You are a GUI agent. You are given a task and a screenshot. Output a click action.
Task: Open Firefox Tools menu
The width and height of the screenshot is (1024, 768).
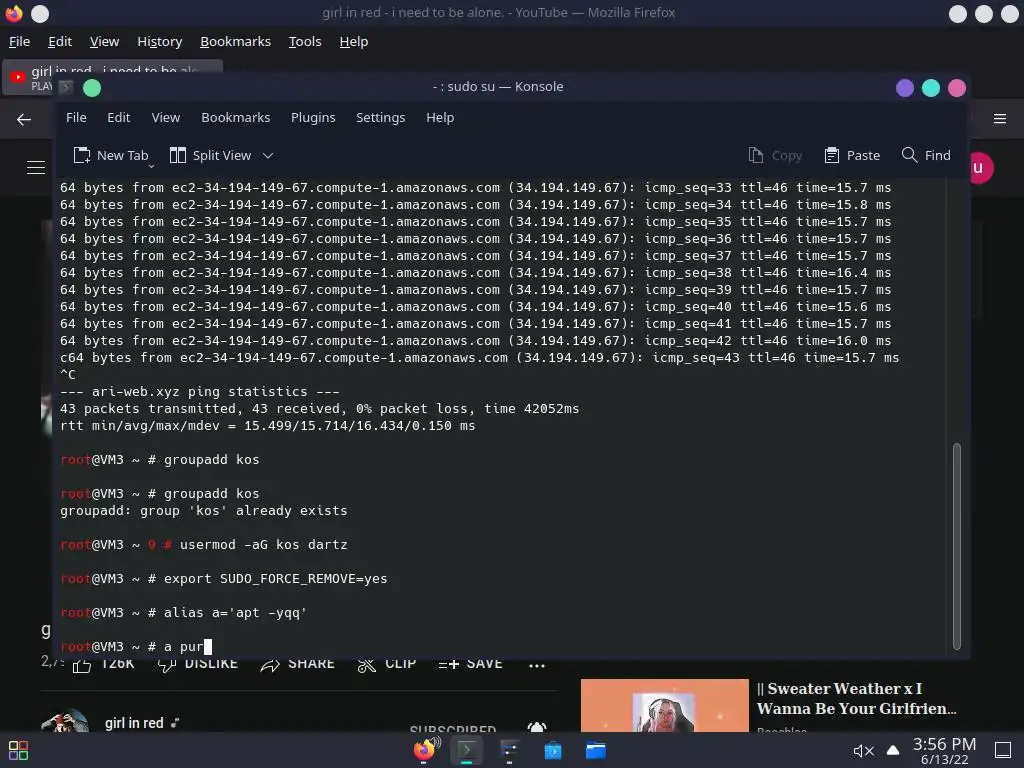pyautogui.click(x=305, y=42)
